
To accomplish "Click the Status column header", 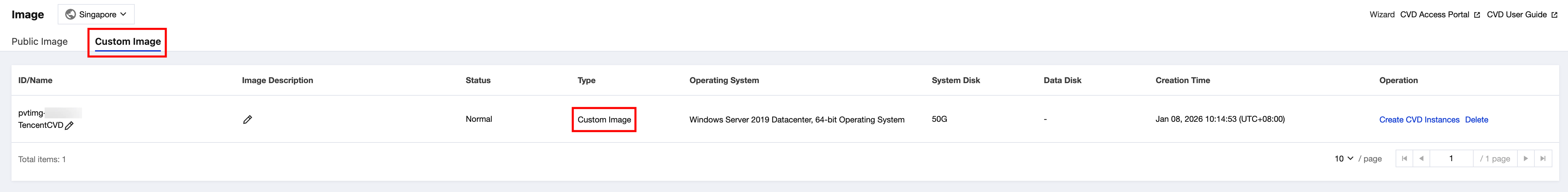I will tap(478, 80).
